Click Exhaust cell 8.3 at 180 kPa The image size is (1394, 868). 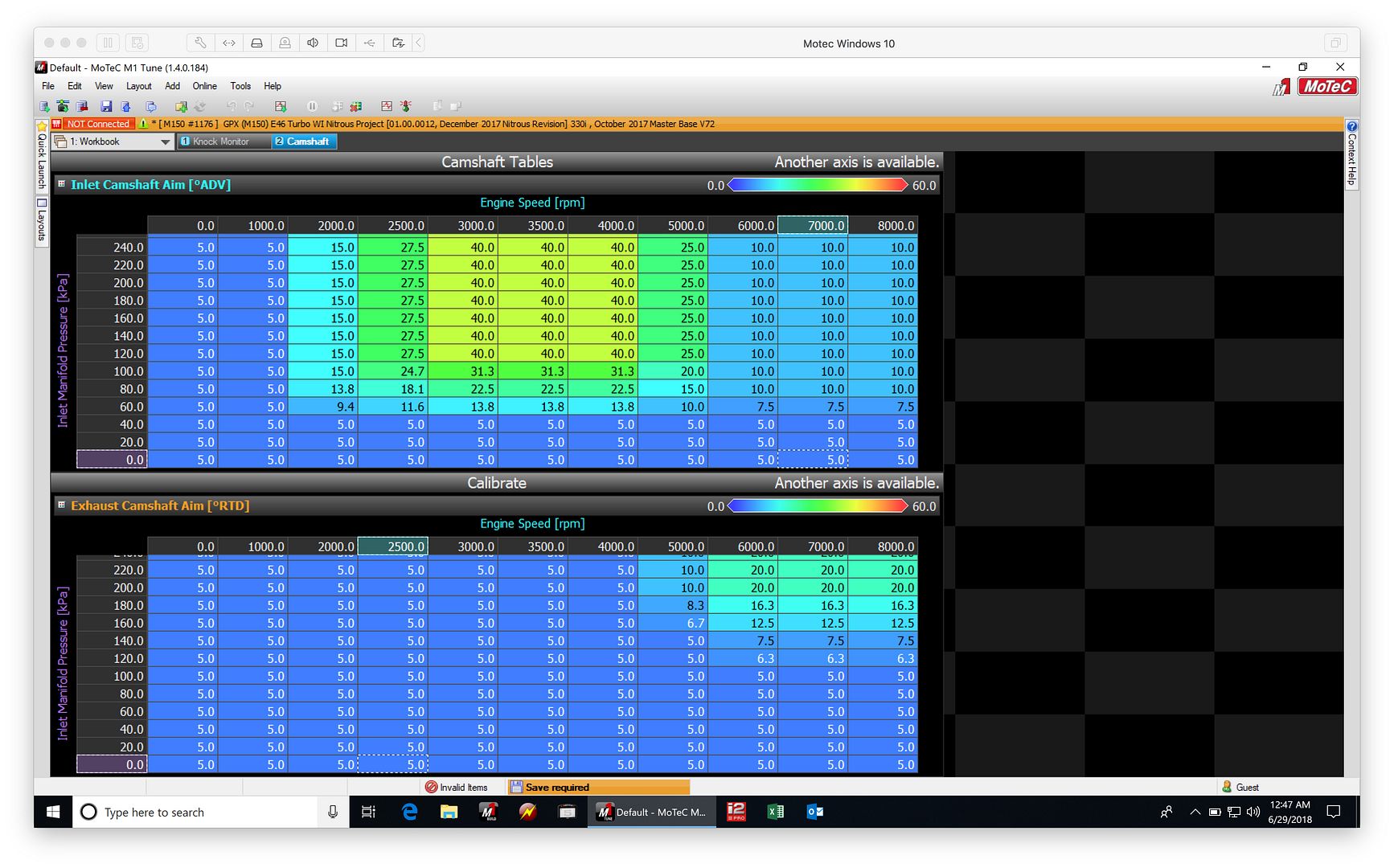click(673, 605)
